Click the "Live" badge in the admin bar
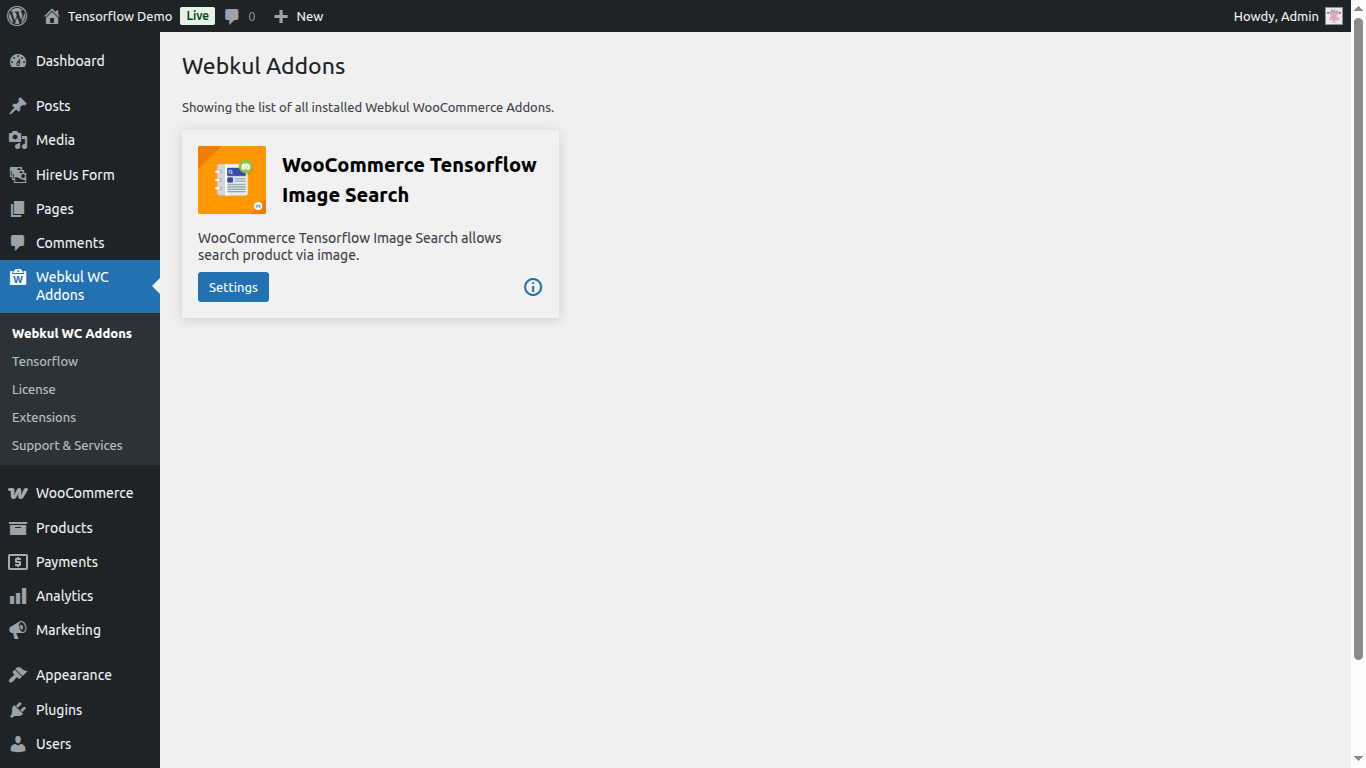 196,15
